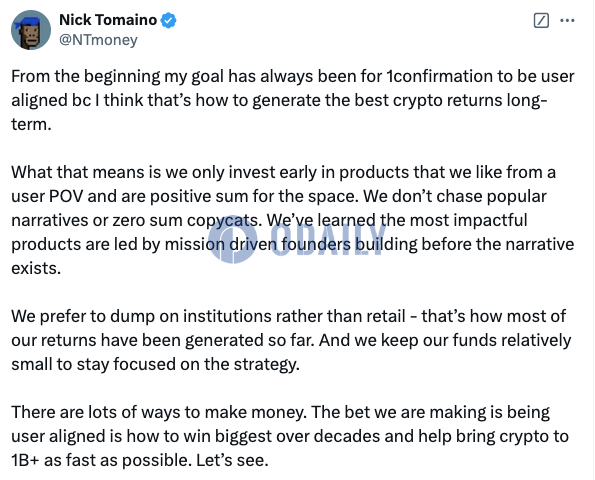This screenshot has height=480, width=595.
Task: Open the @NTmoney handle link
Action: tap(99, 40)
